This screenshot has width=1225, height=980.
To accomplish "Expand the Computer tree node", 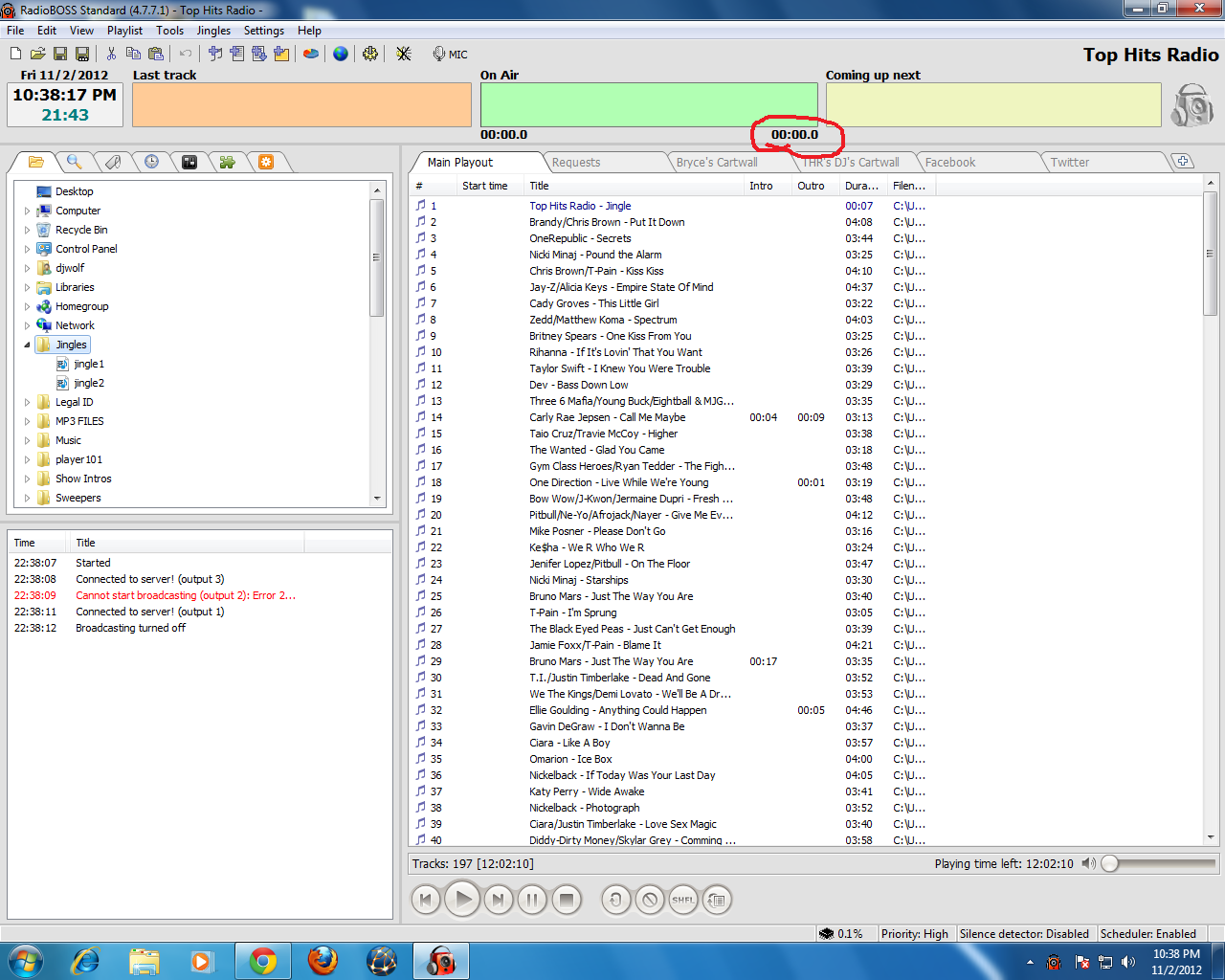I will 27,211.
